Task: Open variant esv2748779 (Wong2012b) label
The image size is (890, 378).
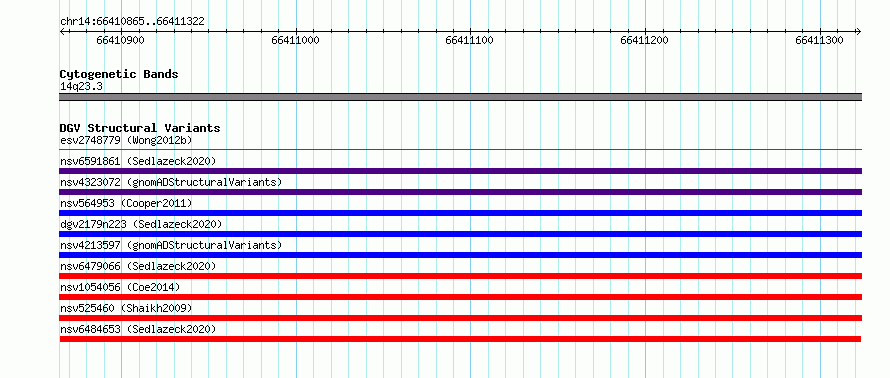Action: pos(126,140)
